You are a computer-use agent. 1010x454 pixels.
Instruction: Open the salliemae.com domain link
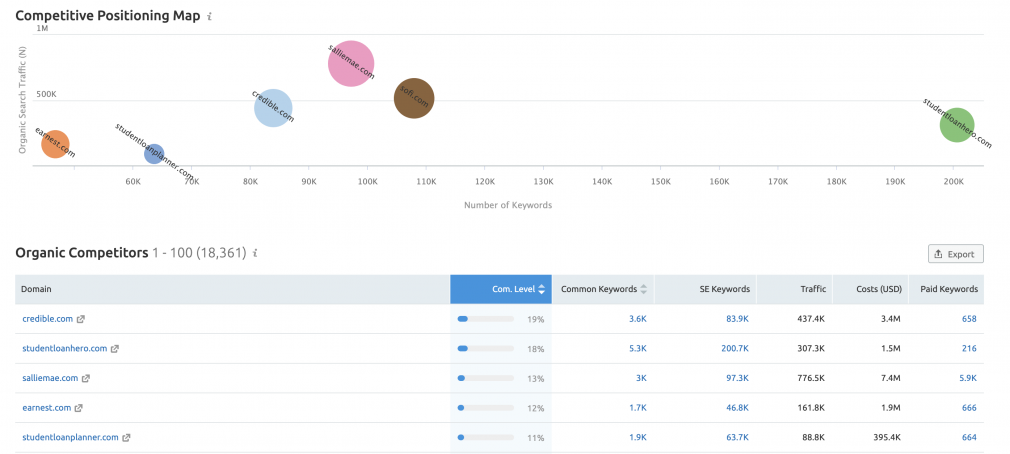click(x=50, y=378)
